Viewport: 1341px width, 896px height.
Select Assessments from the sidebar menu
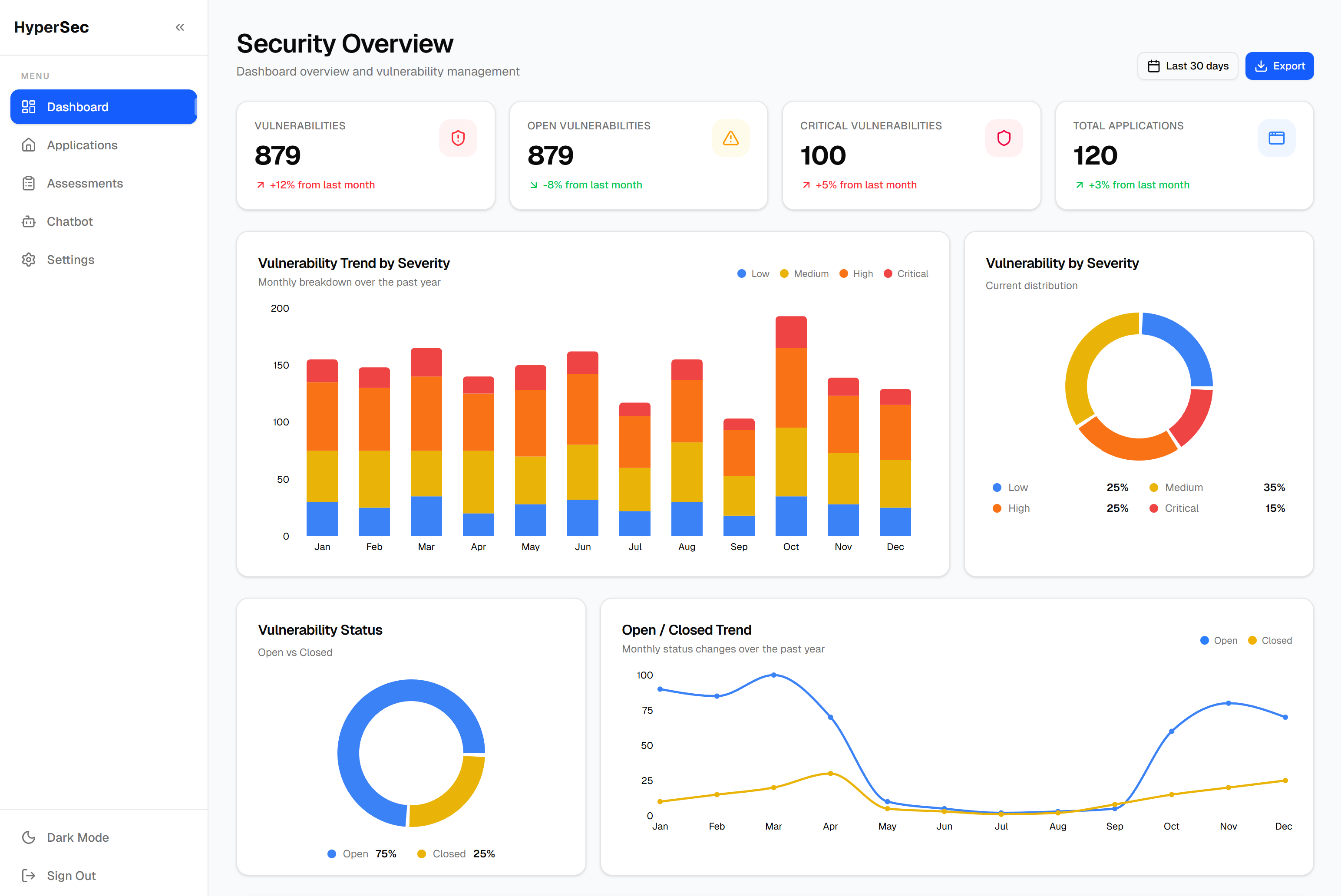point(85,183)
